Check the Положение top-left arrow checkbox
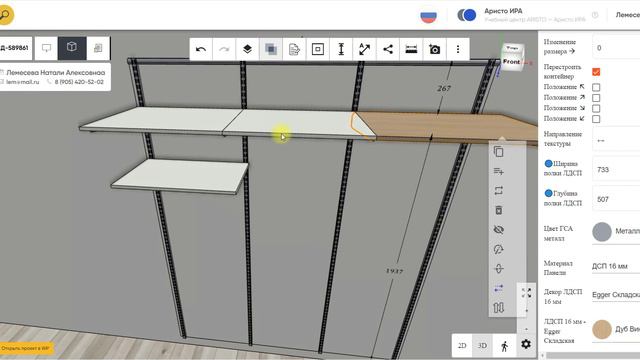Image resolution: width=640 pixels, height=360 pixels. [x=596, y=87]
